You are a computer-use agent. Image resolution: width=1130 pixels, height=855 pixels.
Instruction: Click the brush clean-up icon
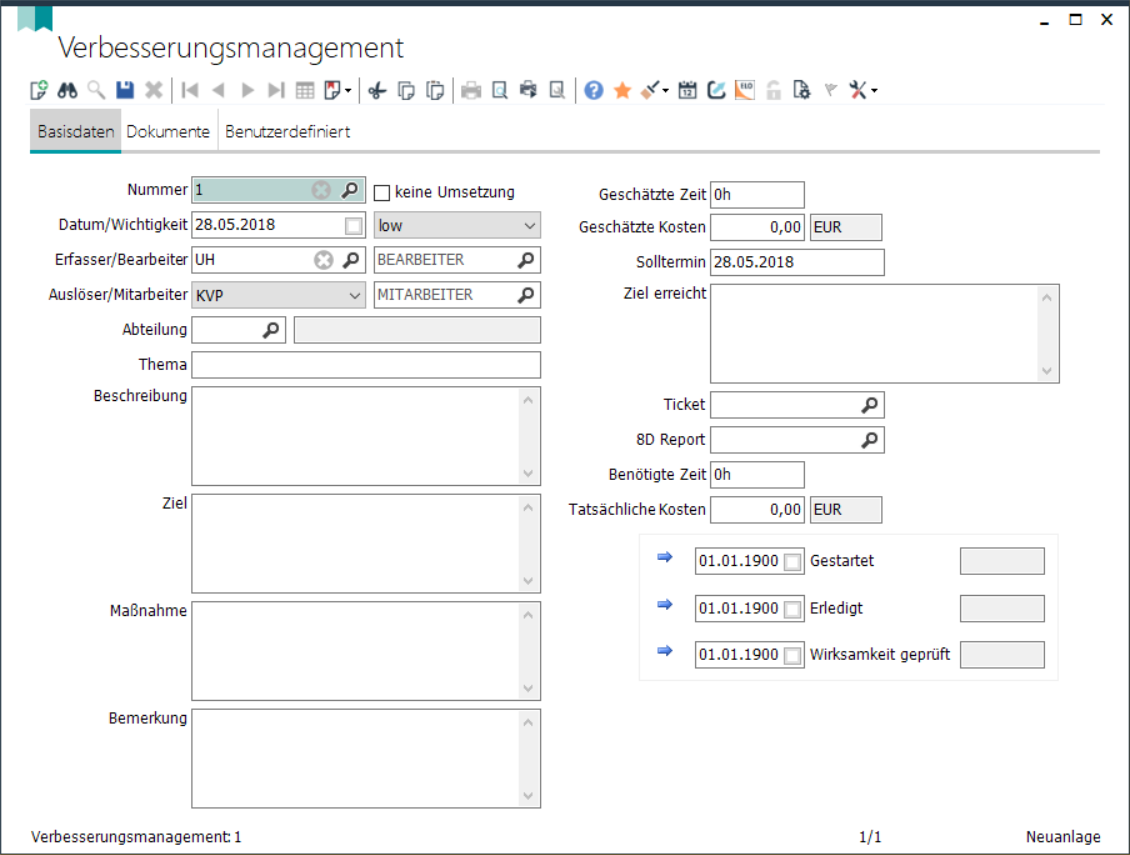[x=651, y=90]
